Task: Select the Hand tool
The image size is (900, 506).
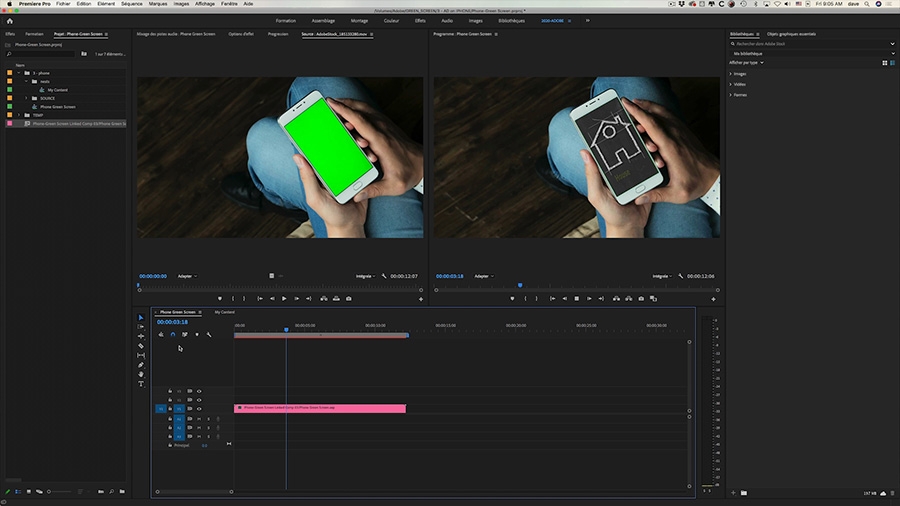Action: (141, 374)
